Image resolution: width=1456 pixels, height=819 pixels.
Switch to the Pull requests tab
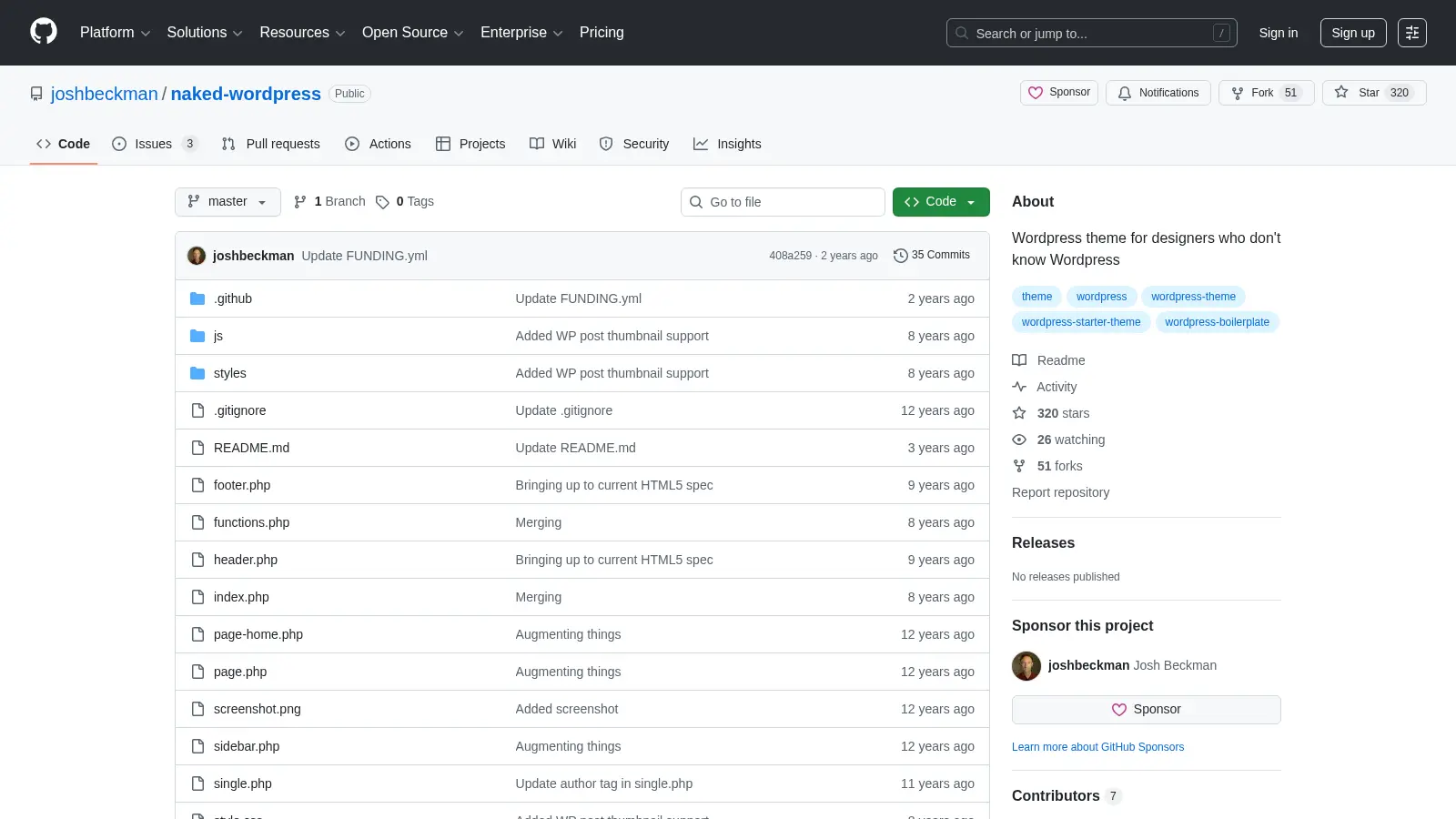point(271,144)
